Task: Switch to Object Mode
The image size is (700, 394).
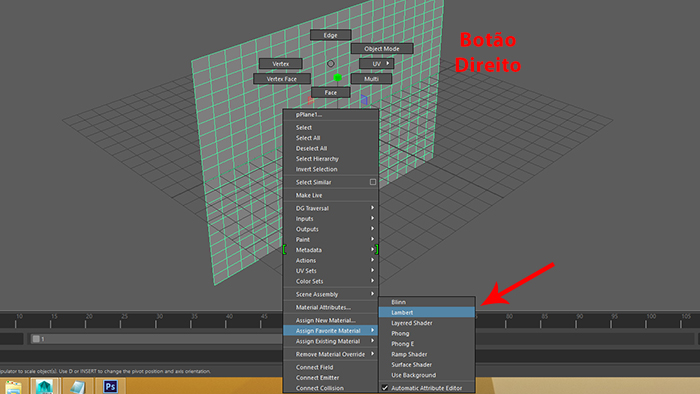Action: (382, 48)
